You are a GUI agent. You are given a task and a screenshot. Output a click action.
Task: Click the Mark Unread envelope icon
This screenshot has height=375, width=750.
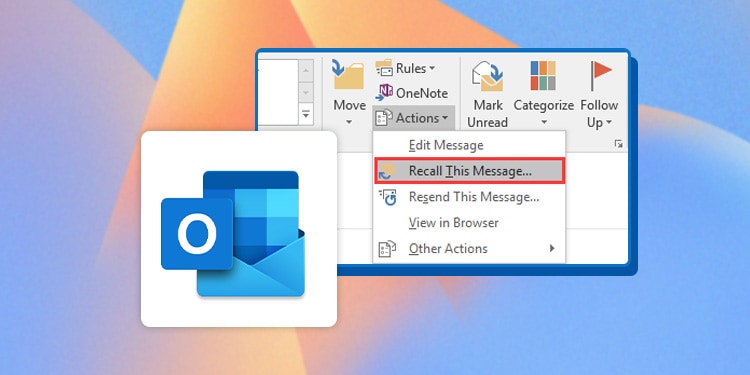coord(487,76)
